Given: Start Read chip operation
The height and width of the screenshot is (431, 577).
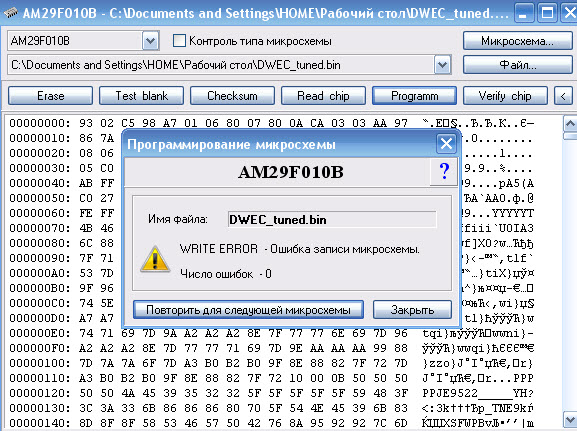Looking at the screenshot, I should tap(323, 96).
